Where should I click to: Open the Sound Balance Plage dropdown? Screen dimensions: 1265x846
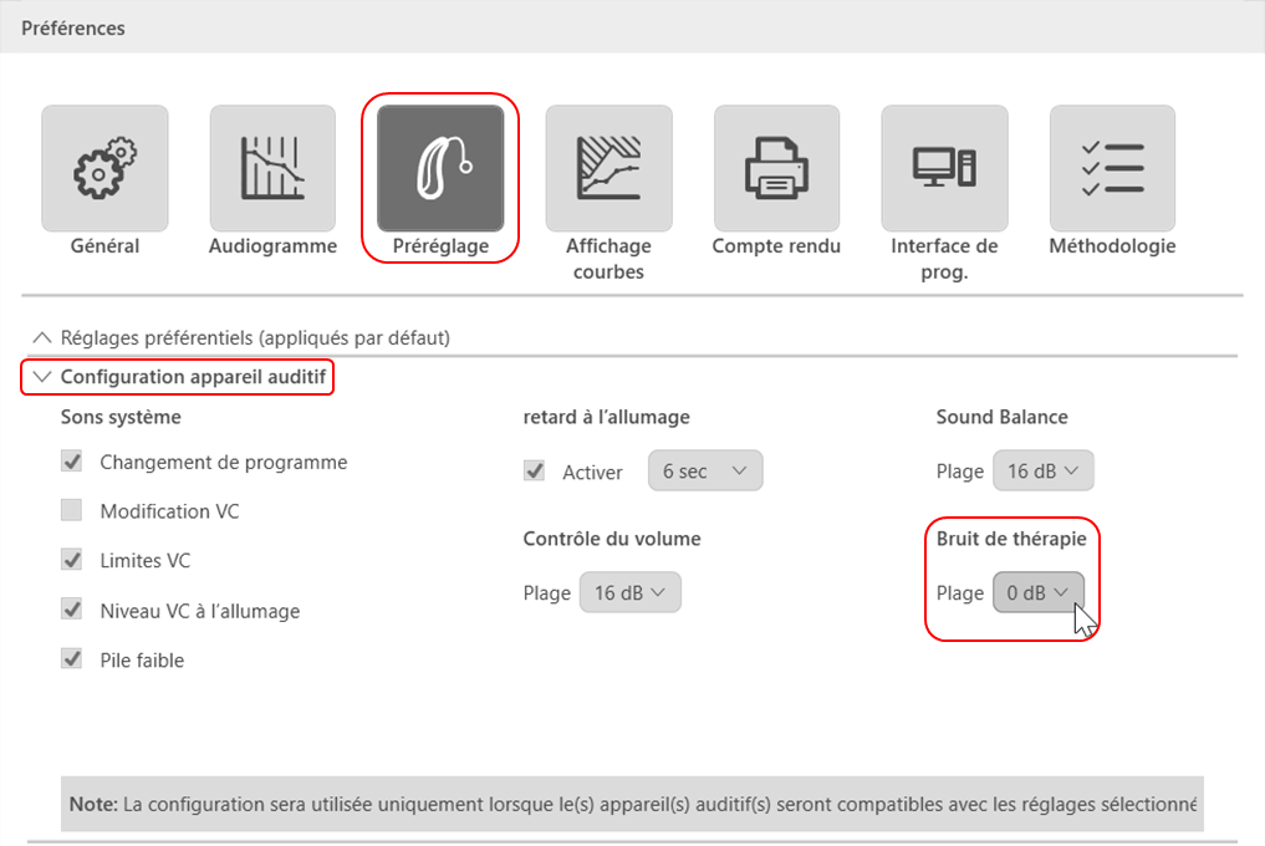click(1043, 470)
